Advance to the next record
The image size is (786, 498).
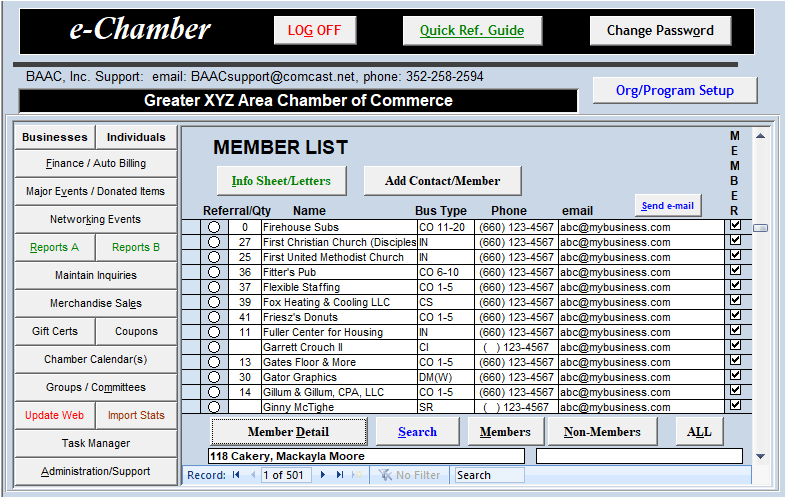pyautogui.click(x=323, y=475)
